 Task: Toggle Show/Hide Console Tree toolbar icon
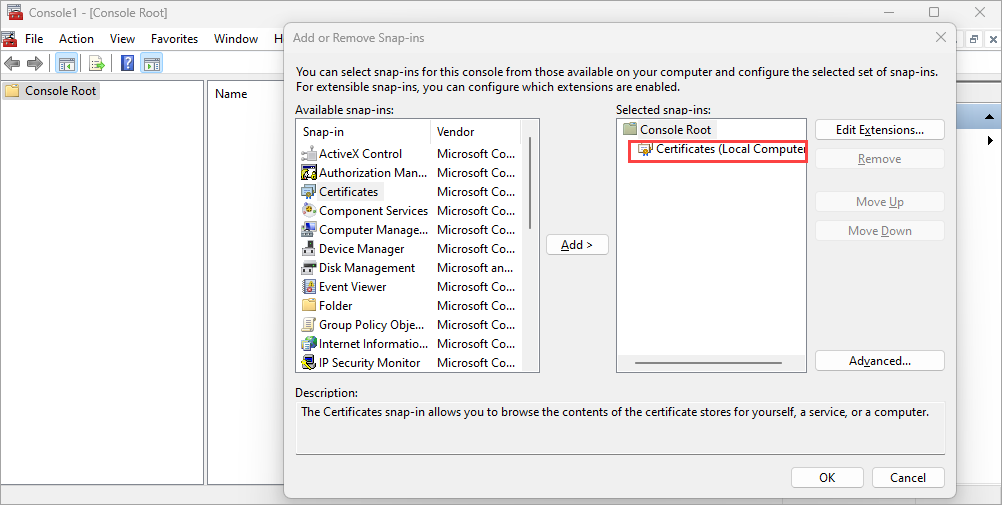tap(66, 63)
